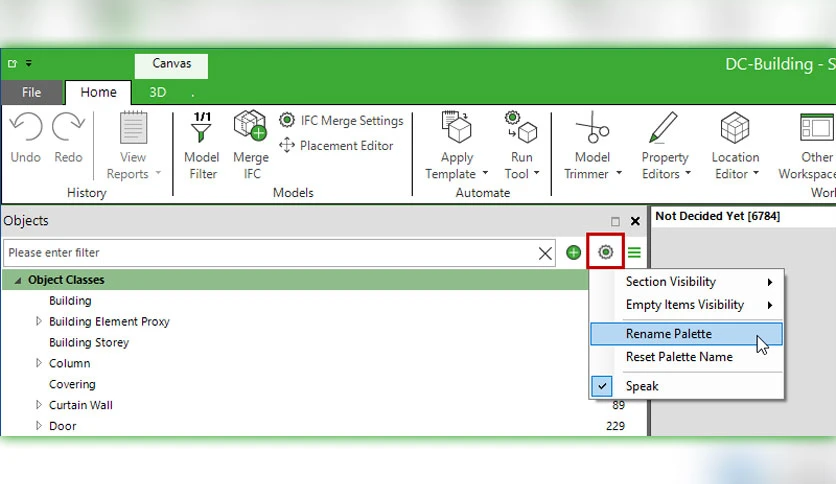Click the green hamburger menu icon
Screen dimensions: 836x484
pos(634,252)
